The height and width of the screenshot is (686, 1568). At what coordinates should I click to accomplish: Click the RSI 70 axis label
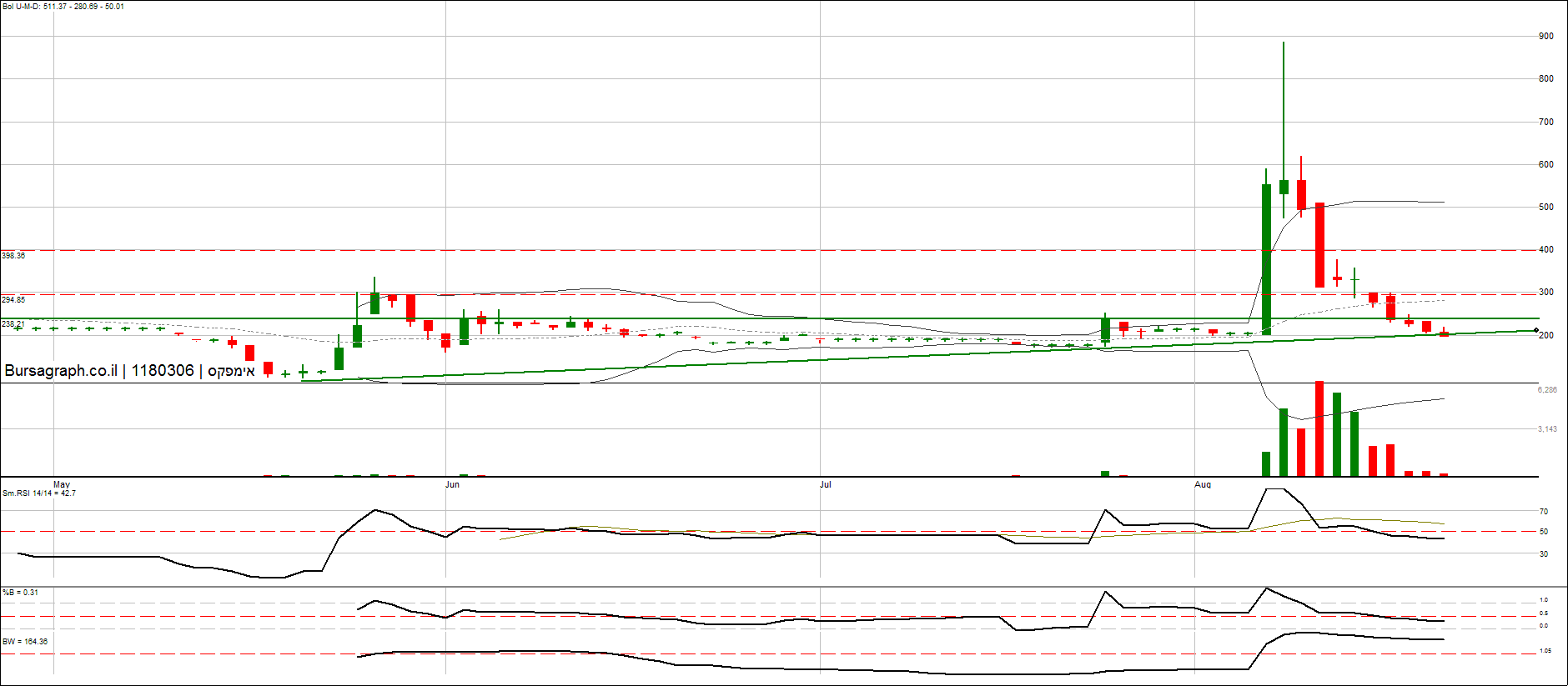[x=1544, y=512]
